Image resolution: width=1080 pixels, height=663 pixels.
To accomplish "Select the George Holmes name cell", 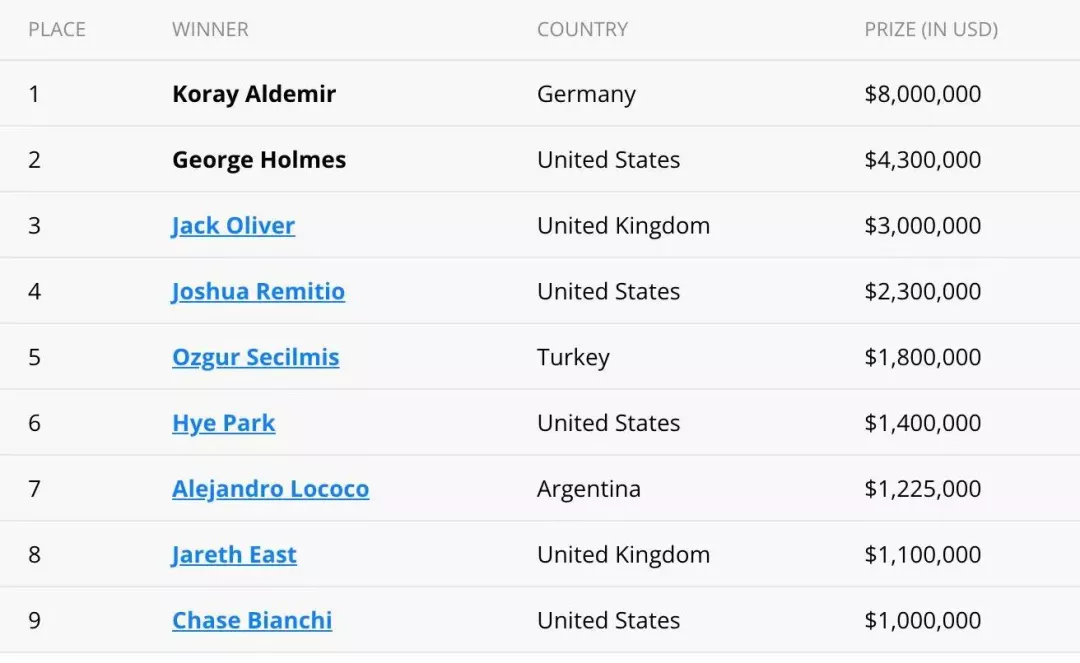I will coord(259,160).
